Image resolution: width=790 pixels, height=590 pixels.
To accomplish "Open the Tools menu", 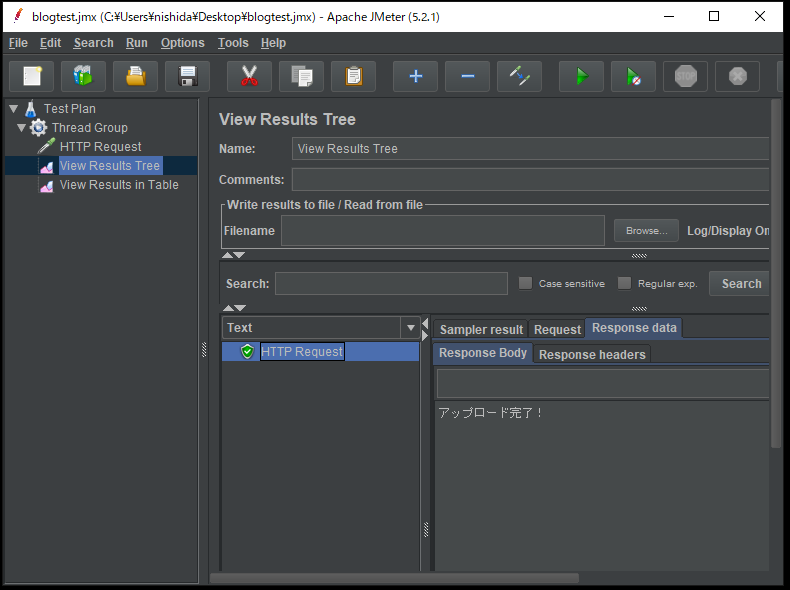I will click(233, 43).
